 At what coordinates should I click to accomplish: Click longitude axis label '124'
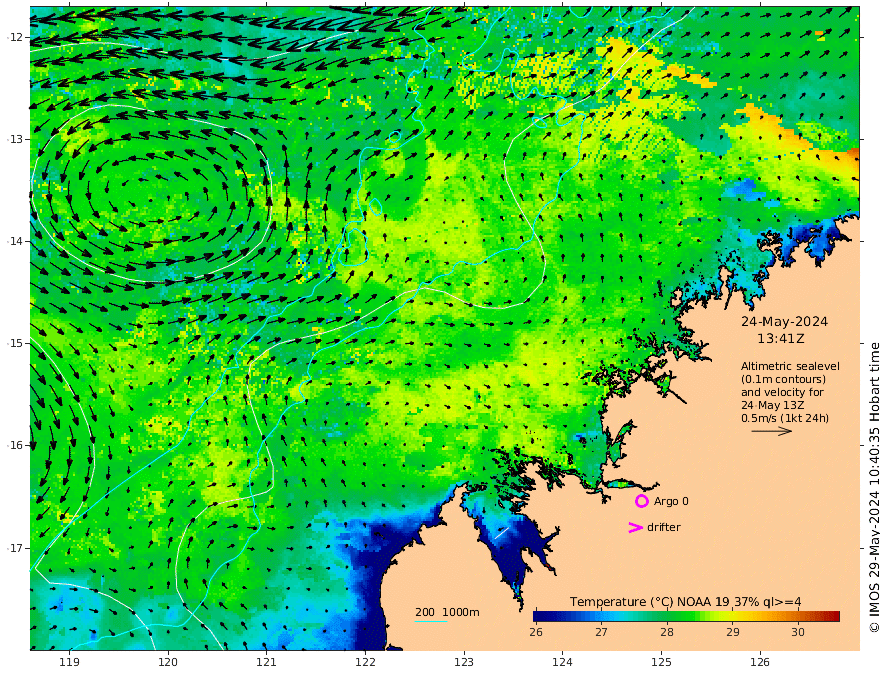pos(562,662)
